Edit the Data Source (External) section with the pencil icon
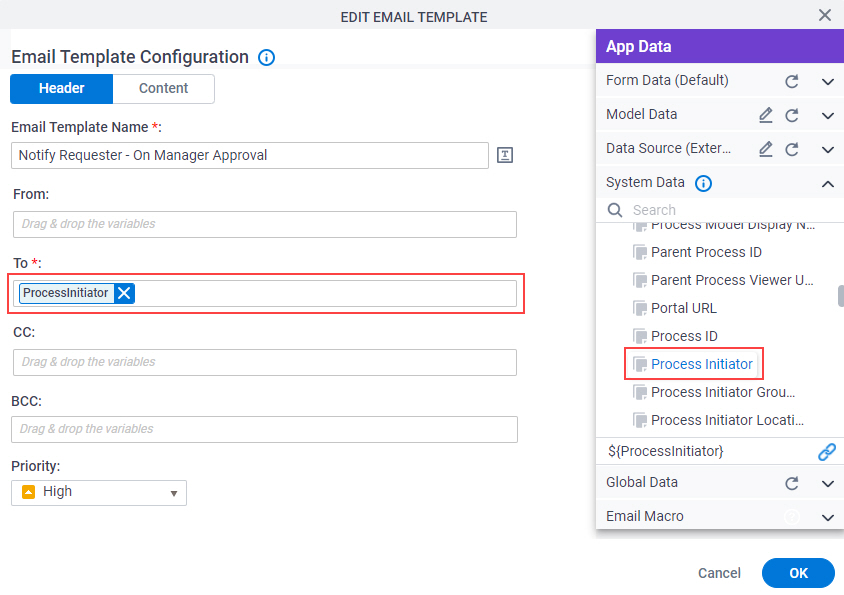The image size is (844, 595). click(x=765, y=149)
